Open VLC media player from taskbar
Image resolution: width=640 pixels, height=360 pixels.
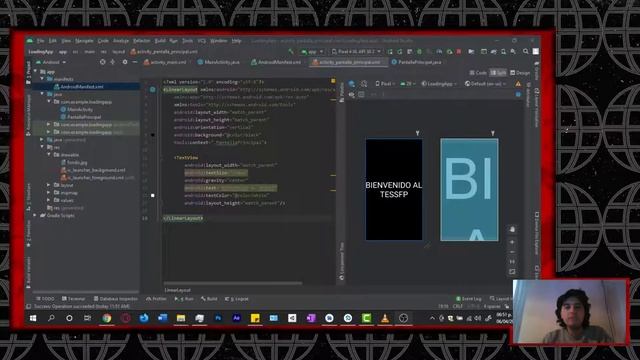tap(385, 318)
